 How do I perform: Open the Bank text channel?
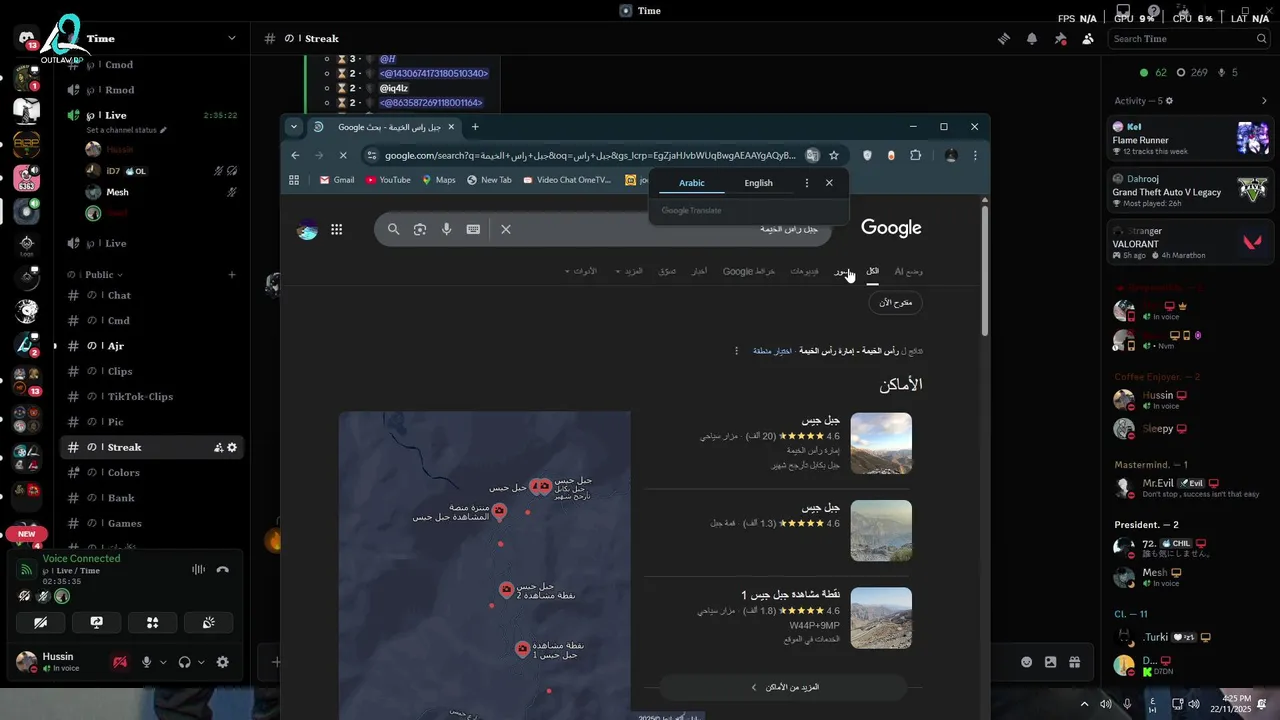tap(153, 498)
